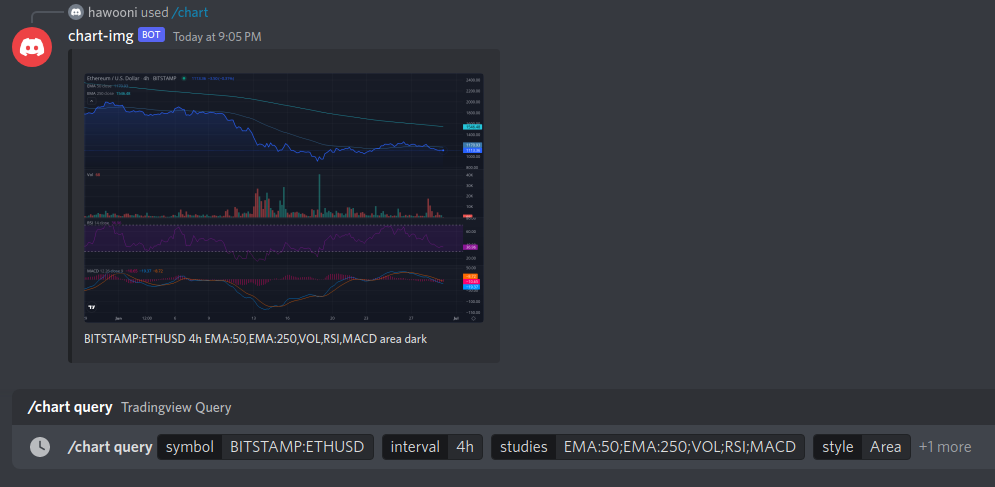Click the clock history icon in command bar

click(x=40, y=447)
